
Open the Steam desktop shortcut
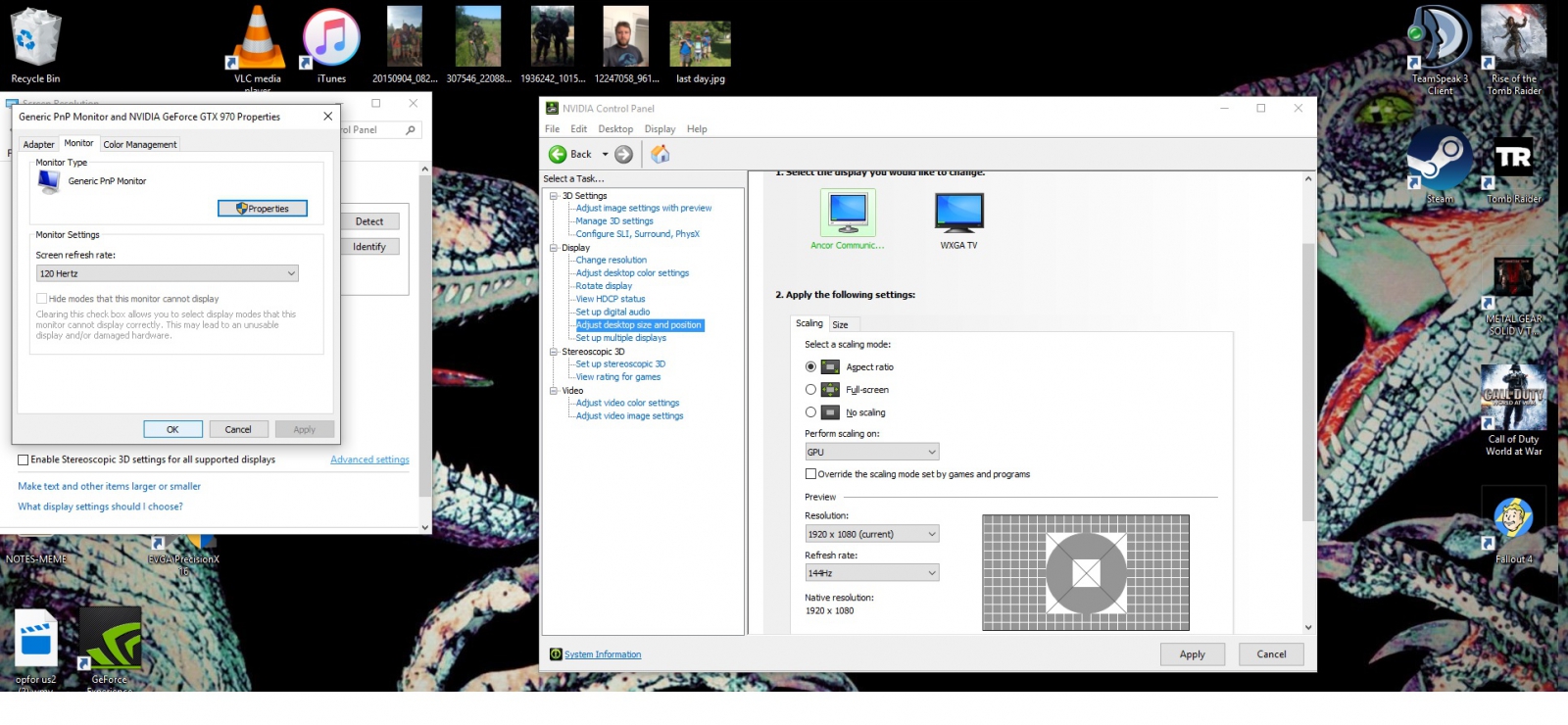click(1439, 162)
